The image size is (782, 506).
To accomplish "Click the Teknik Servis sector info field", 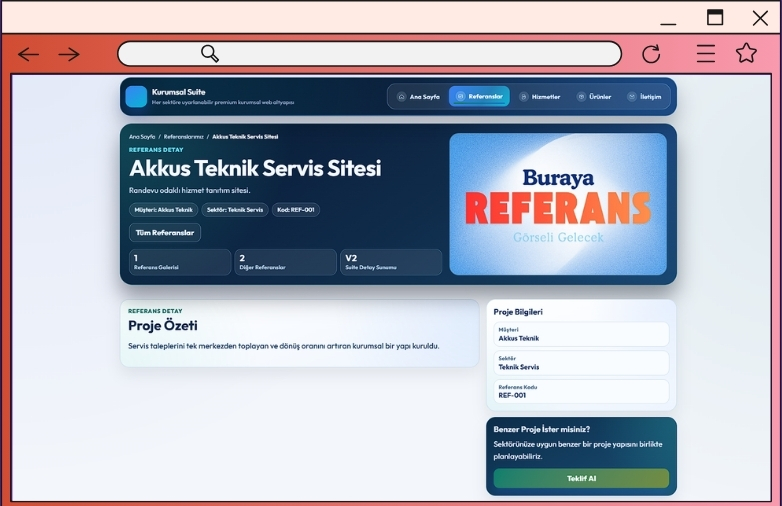I will pos(581,363).
